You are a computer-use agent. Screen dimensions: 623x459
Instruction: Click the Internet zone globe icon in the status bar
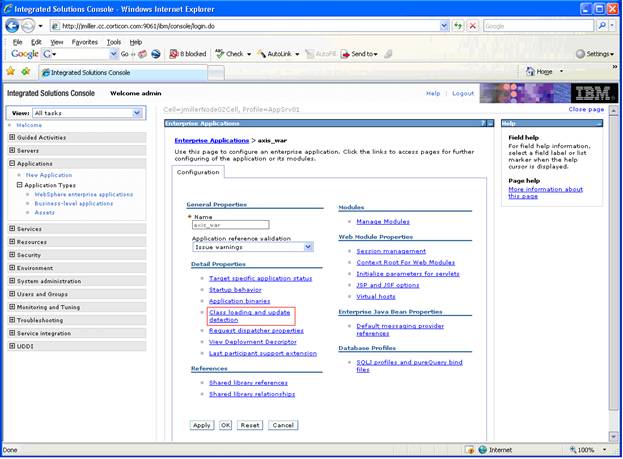pos(482,450)
